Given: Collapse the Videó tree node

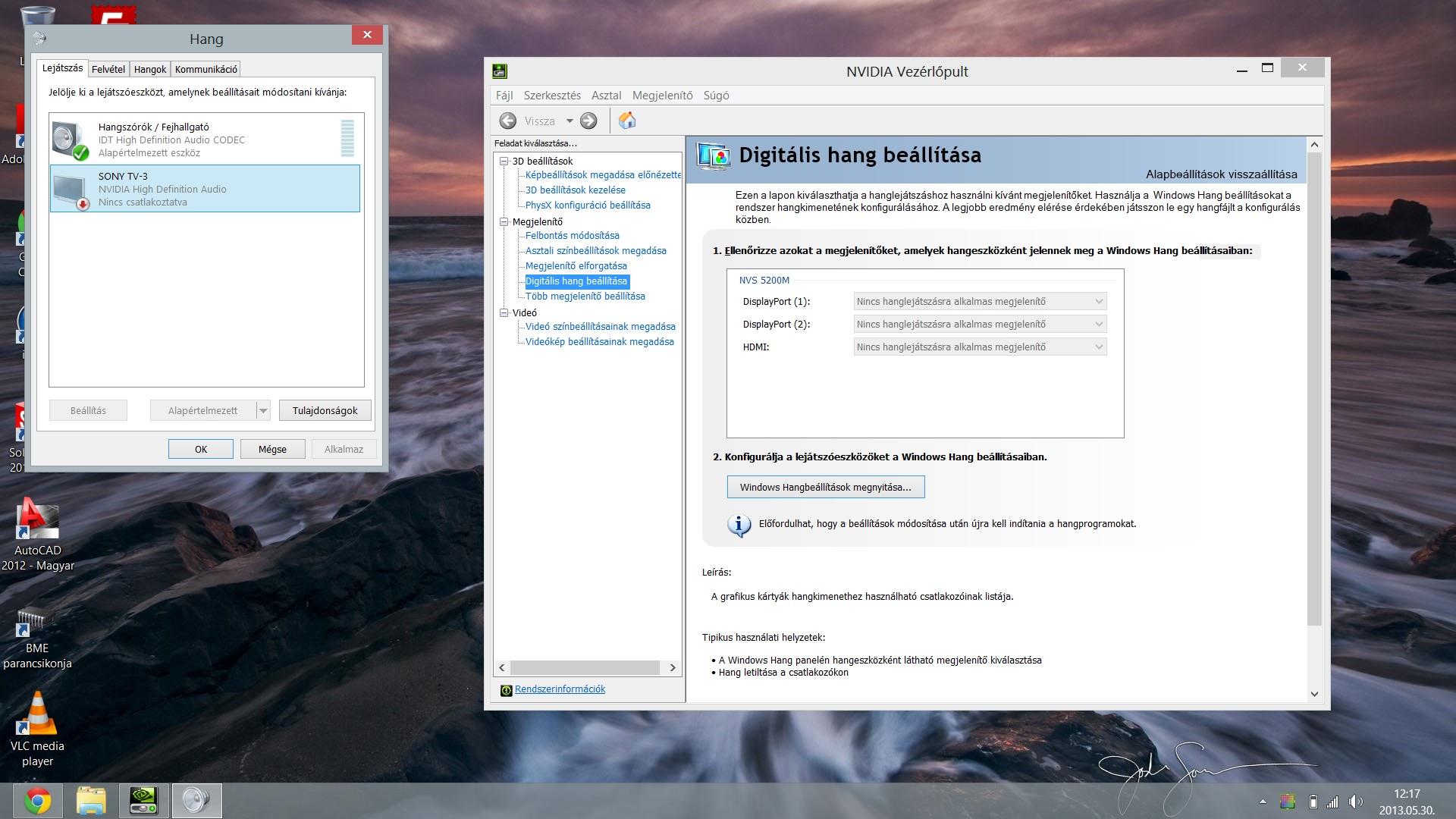Looking at the screenshot, I should (504, 312).
